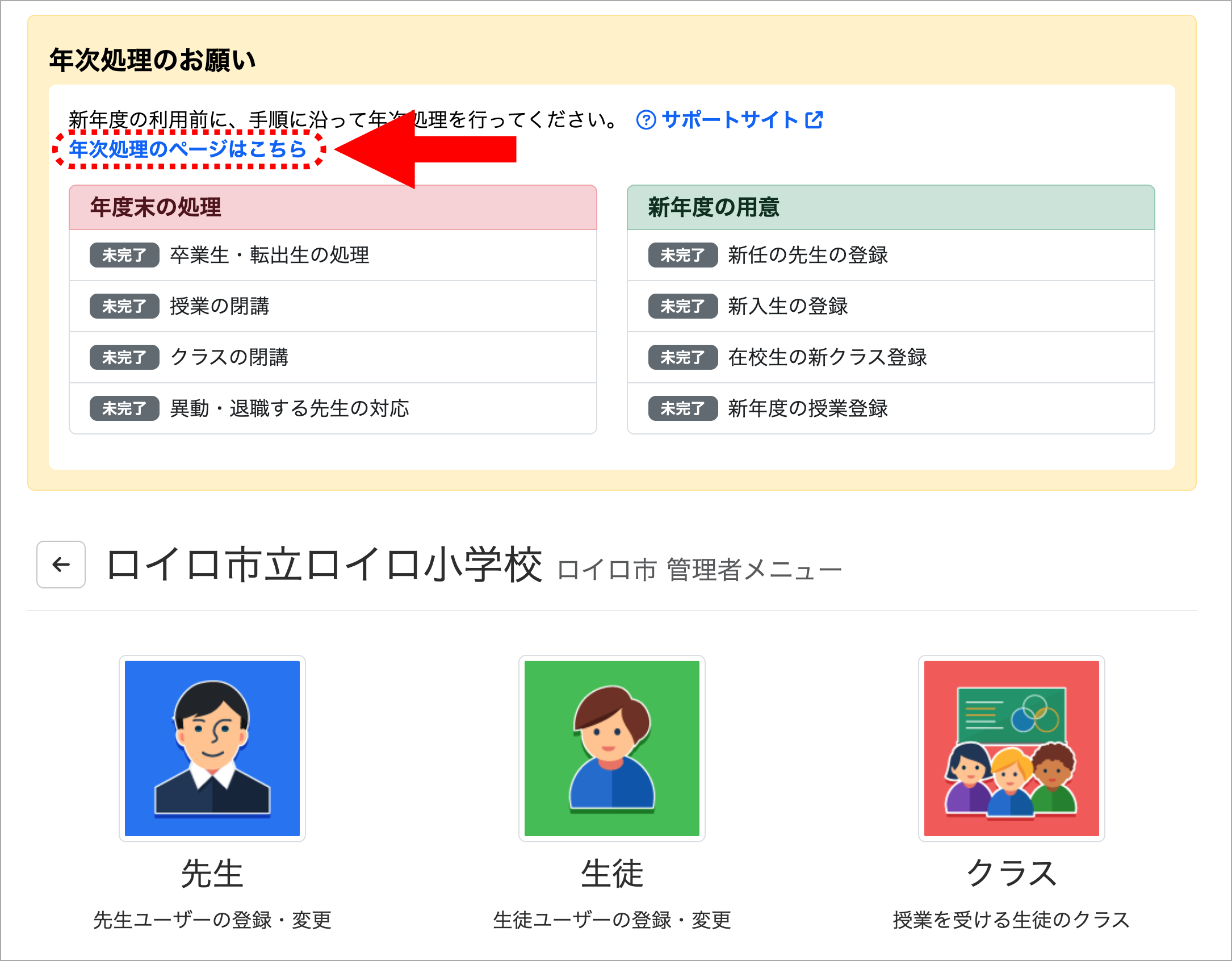Select 卒業生・転出生の処理 item
Viewport: 1232px width, 961px height.
pyautogui.click(x=270, y=255)
